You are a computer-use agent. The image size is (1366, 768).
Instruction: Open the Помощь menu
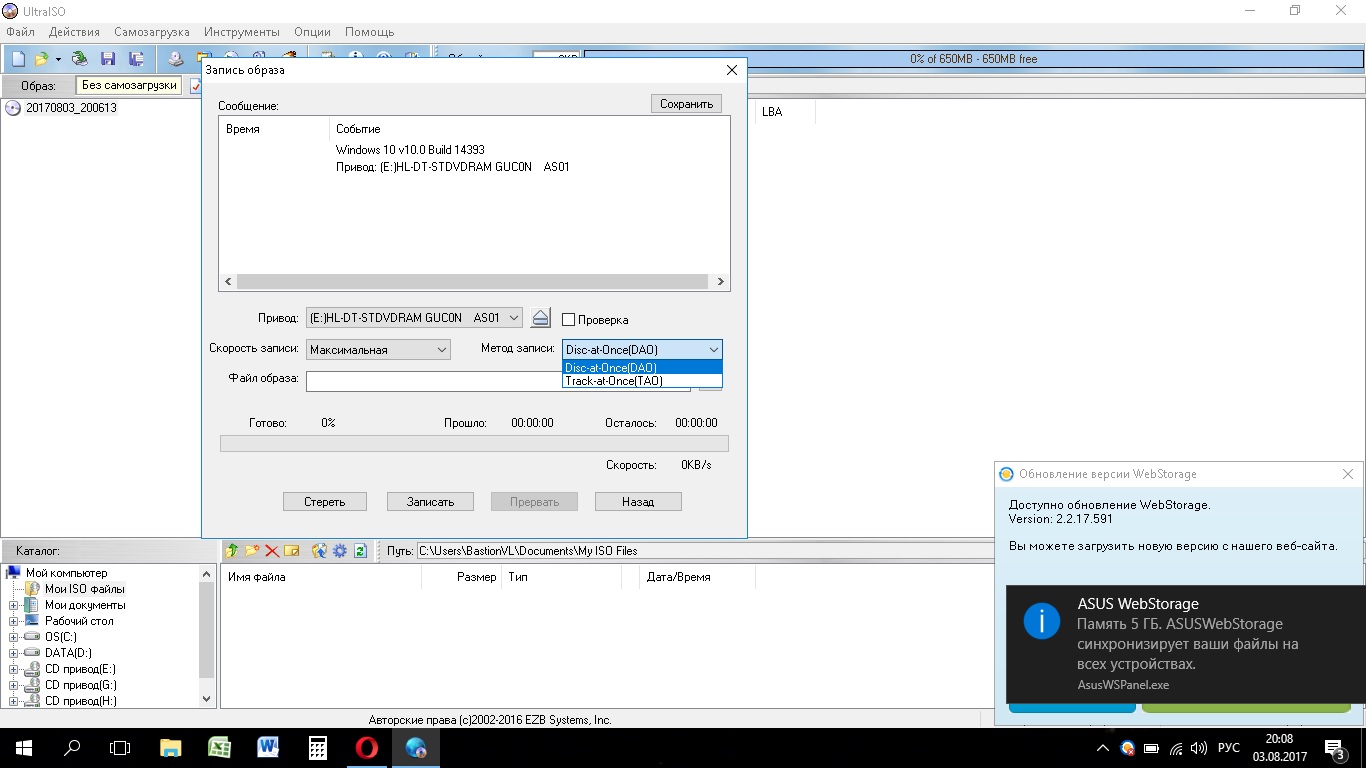pos(370,32)
